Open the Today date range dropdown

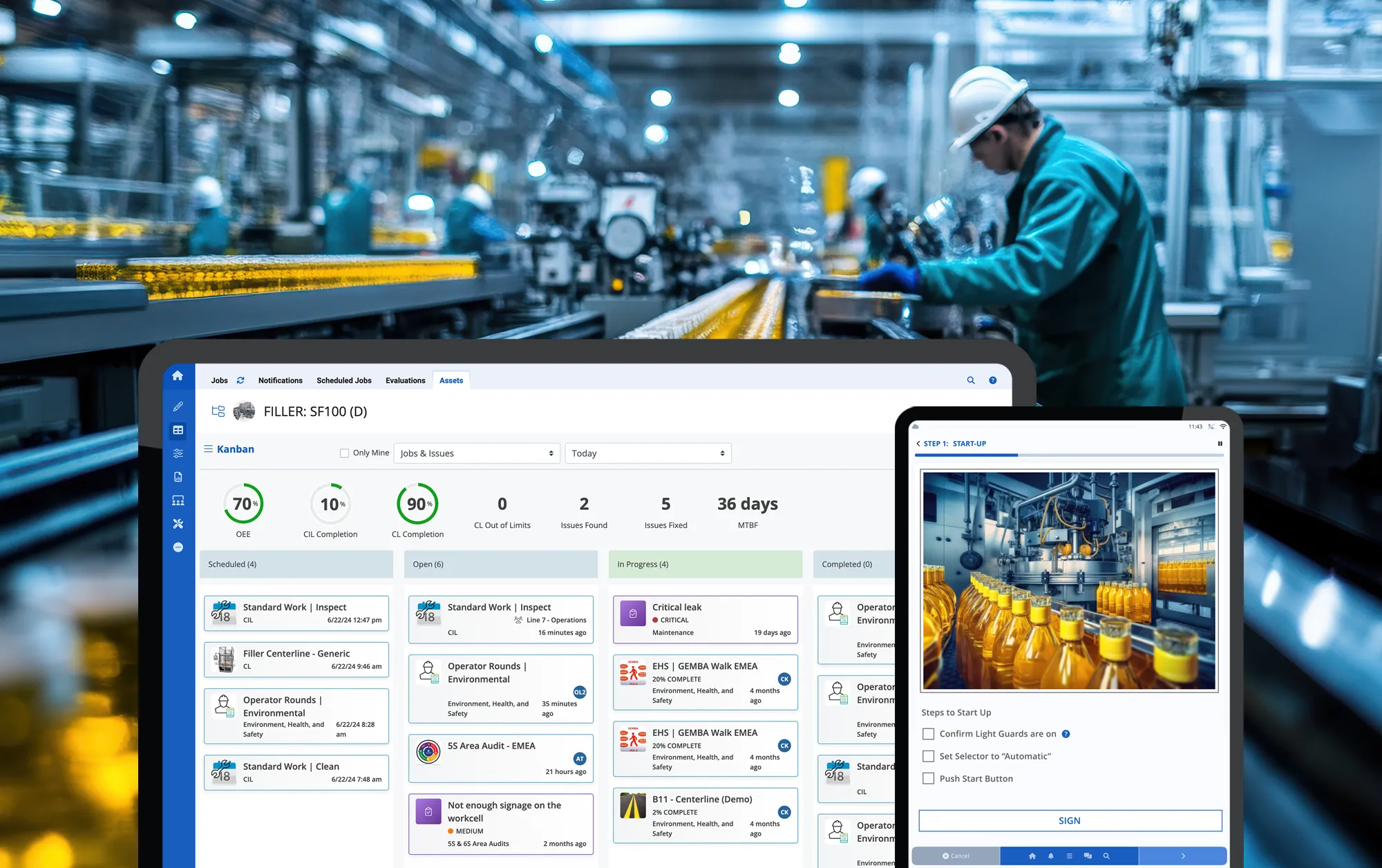point(648,453)
